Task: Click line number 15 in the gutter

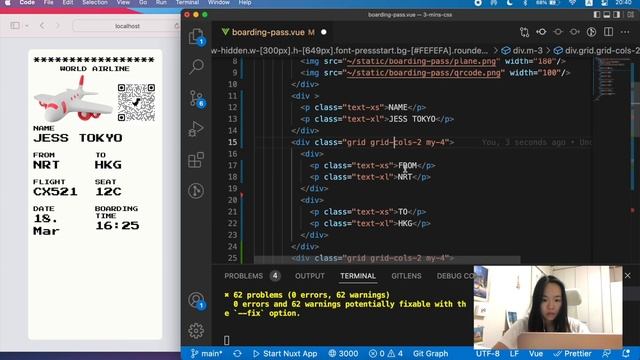Action: click(232, 142)
